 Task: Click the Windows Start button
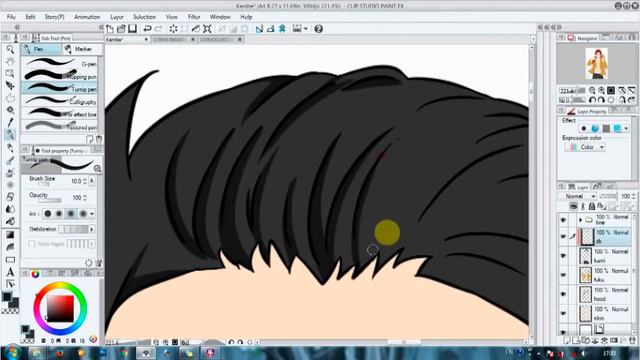coord(12,353)
